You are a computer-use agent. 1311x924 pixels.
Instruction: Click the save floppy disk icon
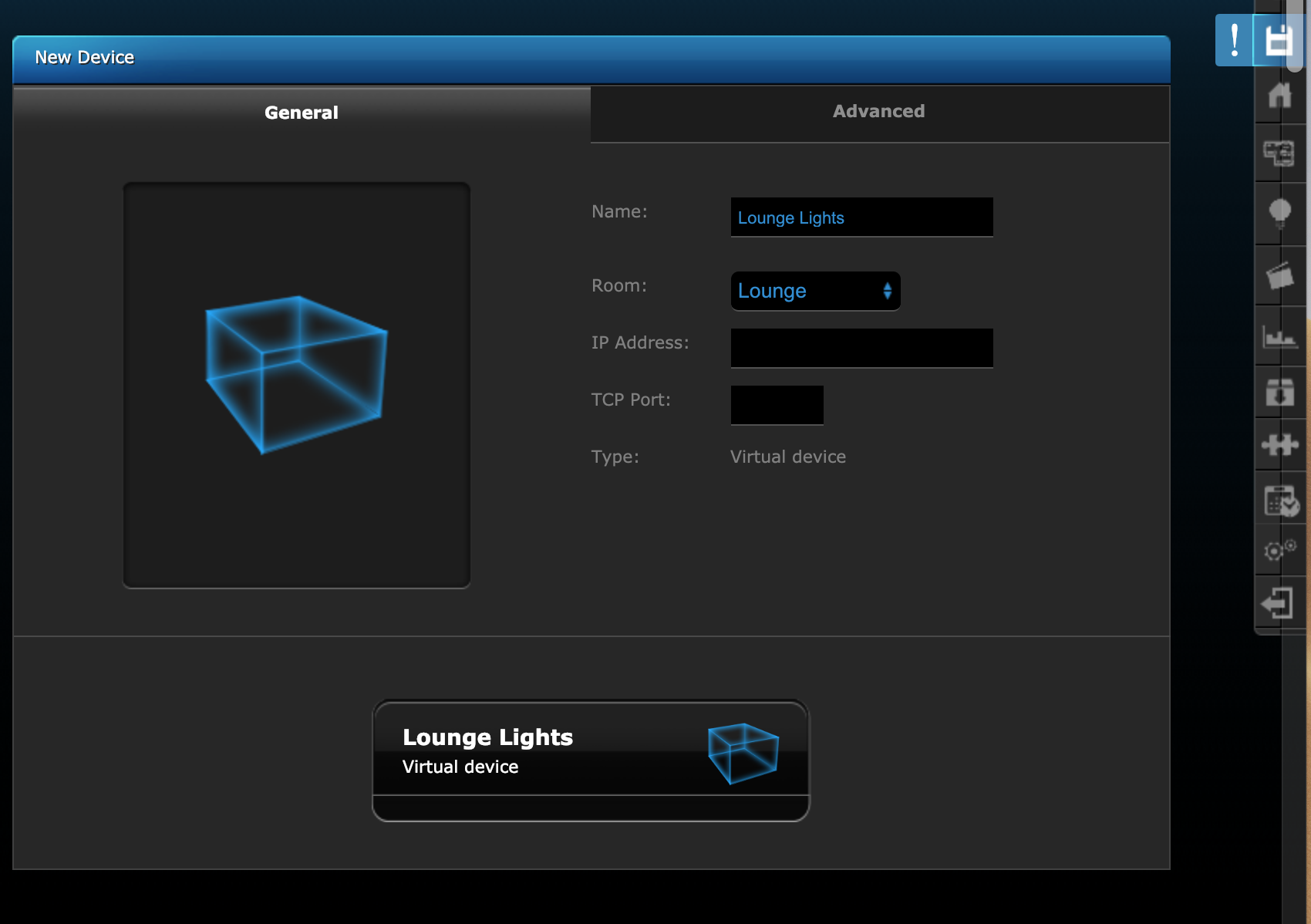pos(1278,40)
